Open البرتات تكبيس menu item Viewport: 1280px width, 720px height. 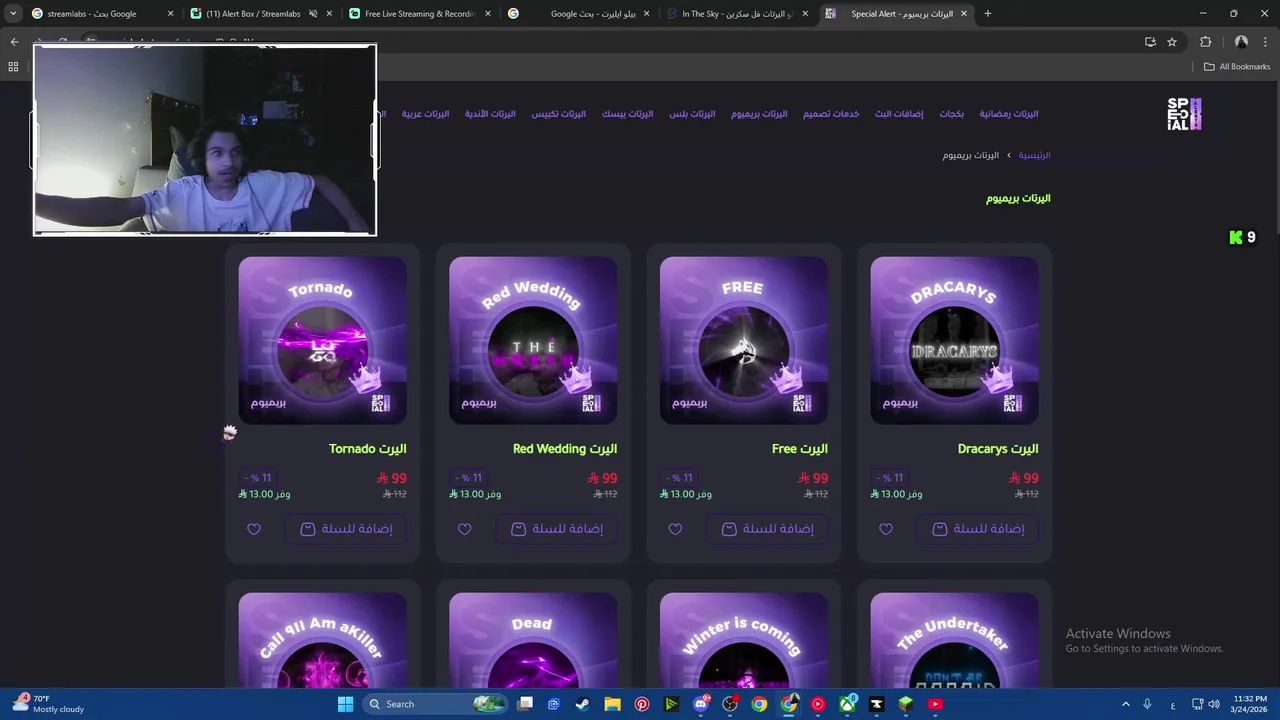pos(559,114)
